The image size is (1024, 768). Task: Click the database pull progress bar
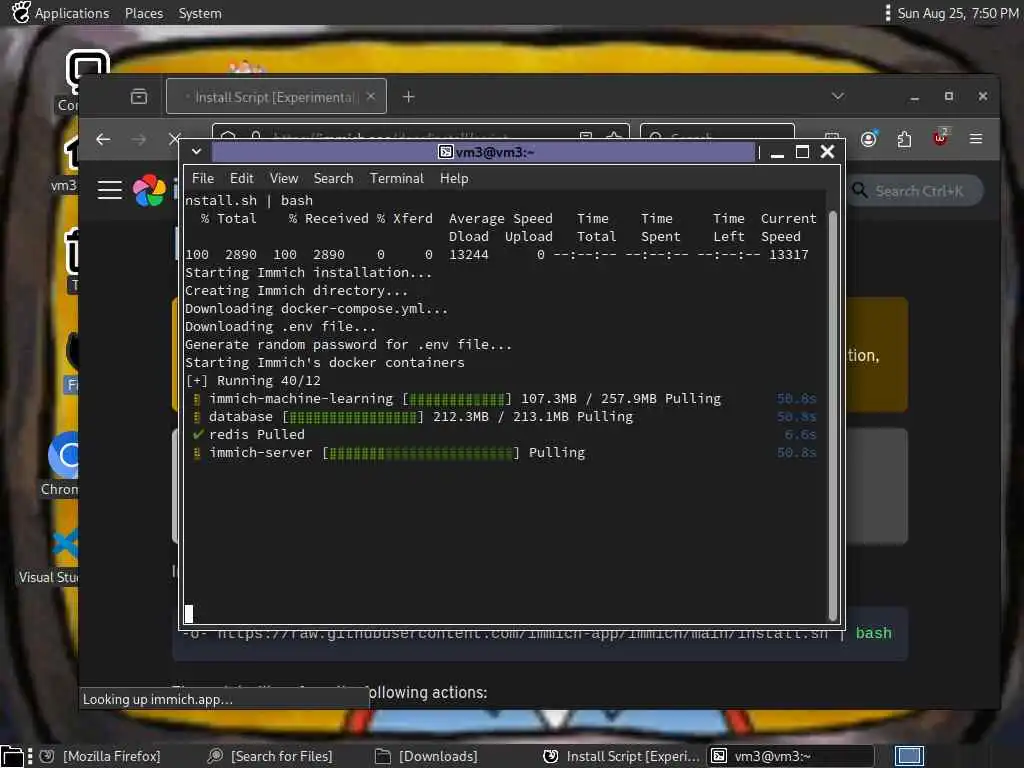click(352, 417)
